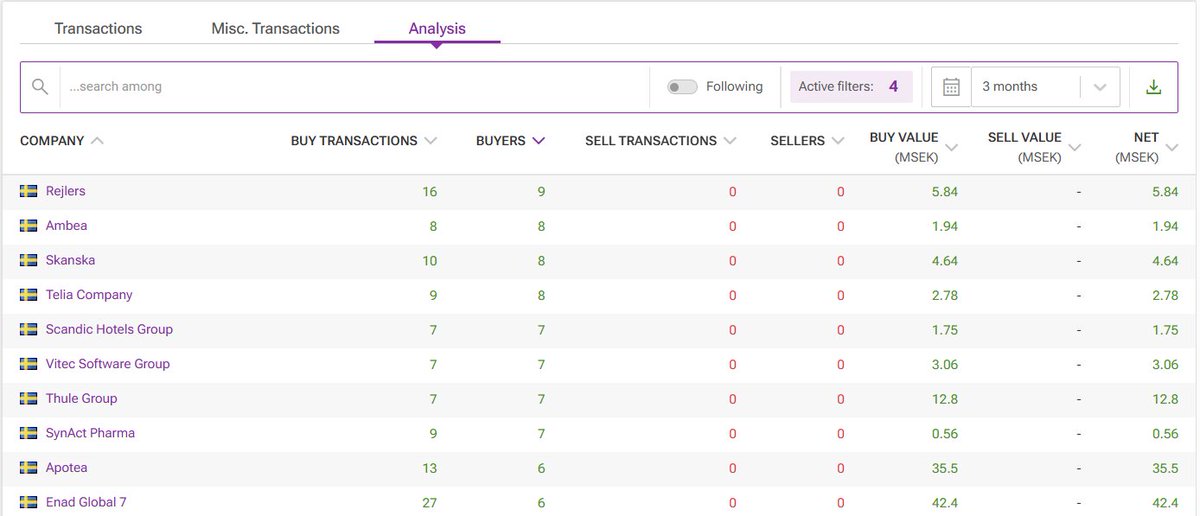Switch to the Transactions tab
The width and height of the screenshot is (1200, 516).
[98, 28]
